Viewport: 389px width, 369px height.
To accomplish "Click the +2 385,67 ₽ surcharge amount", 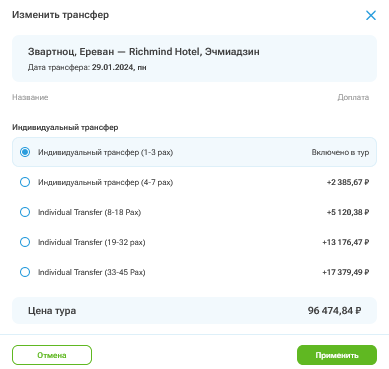I will [x=348, y=182].
